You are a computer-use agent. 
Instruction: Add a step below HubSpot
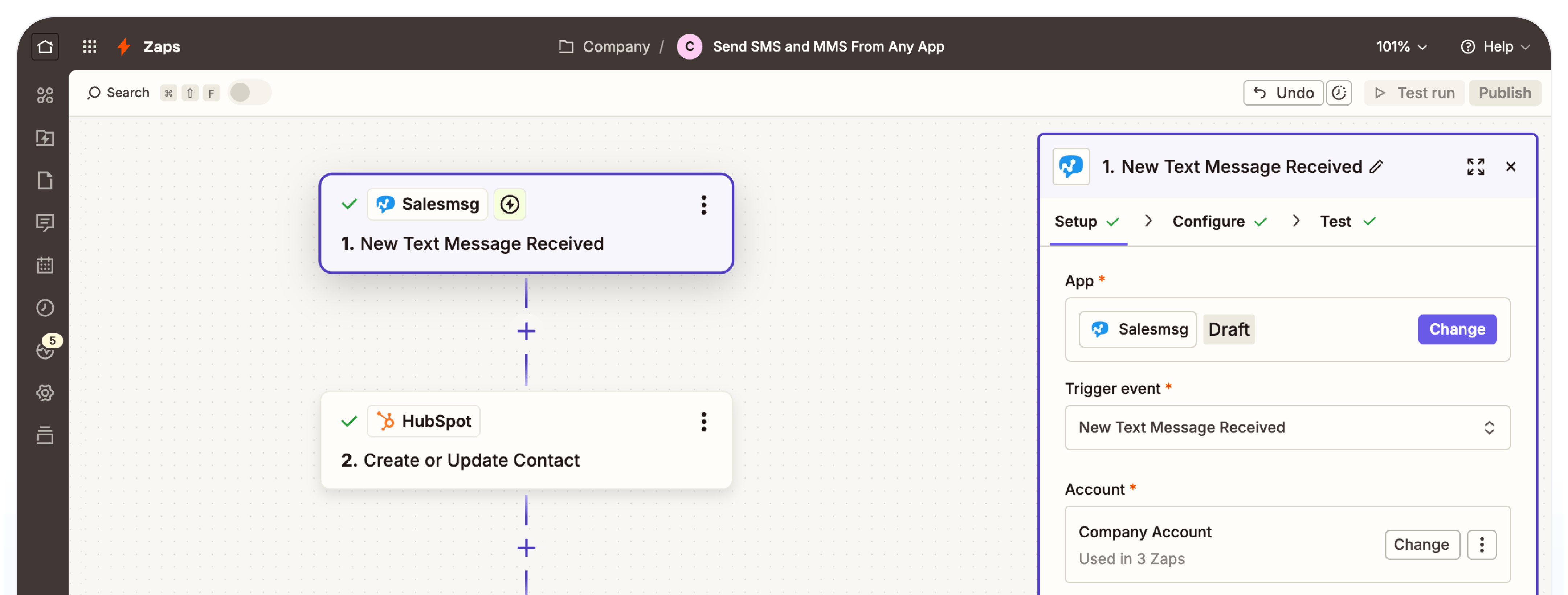(x=526, y=548)
